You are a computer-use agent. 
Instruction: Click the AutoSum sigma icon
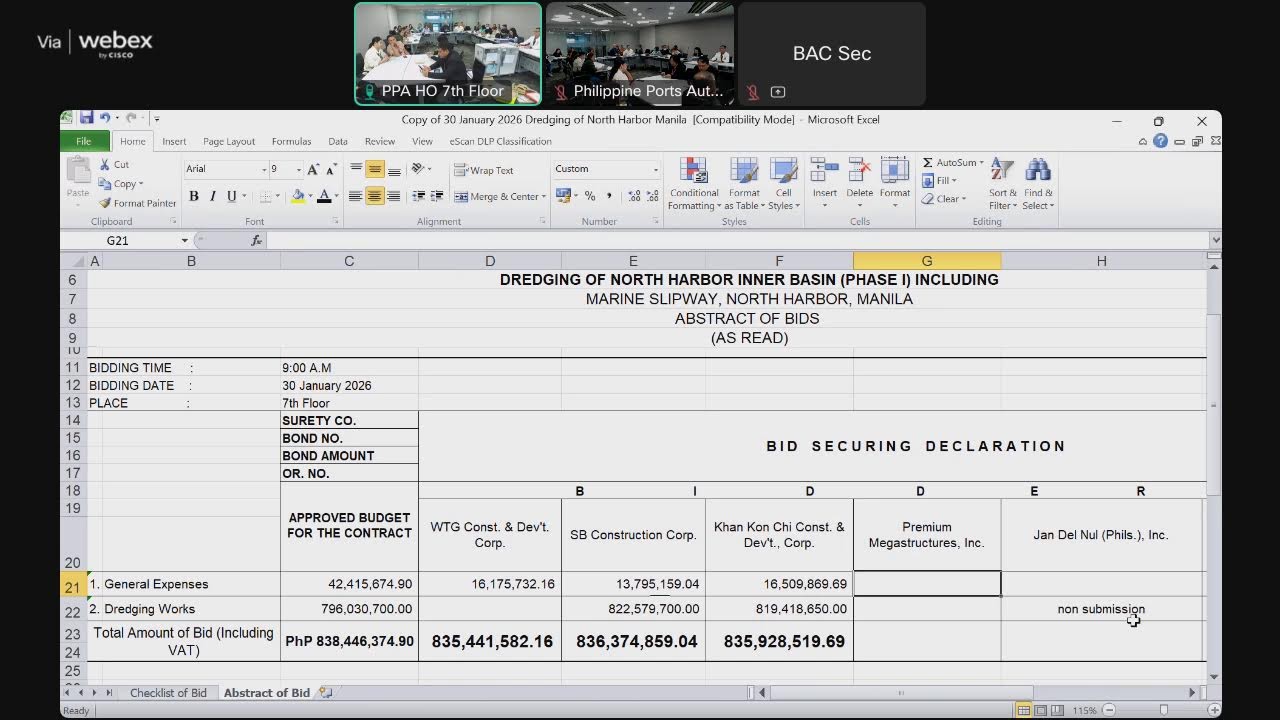click(x=928, y=162)
